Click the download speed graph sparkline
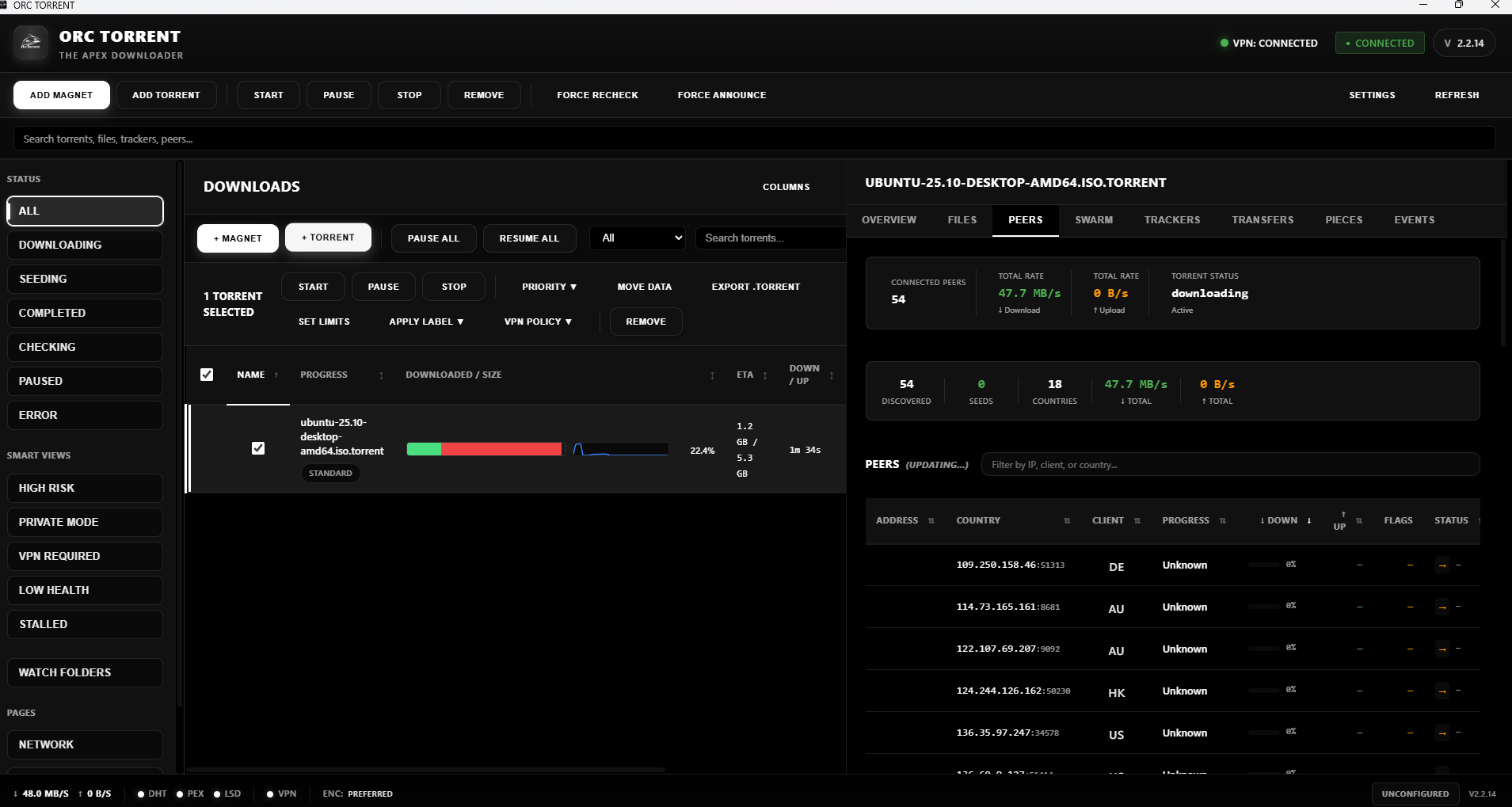This screenshot has height=807, width=1512. [620, 449]
